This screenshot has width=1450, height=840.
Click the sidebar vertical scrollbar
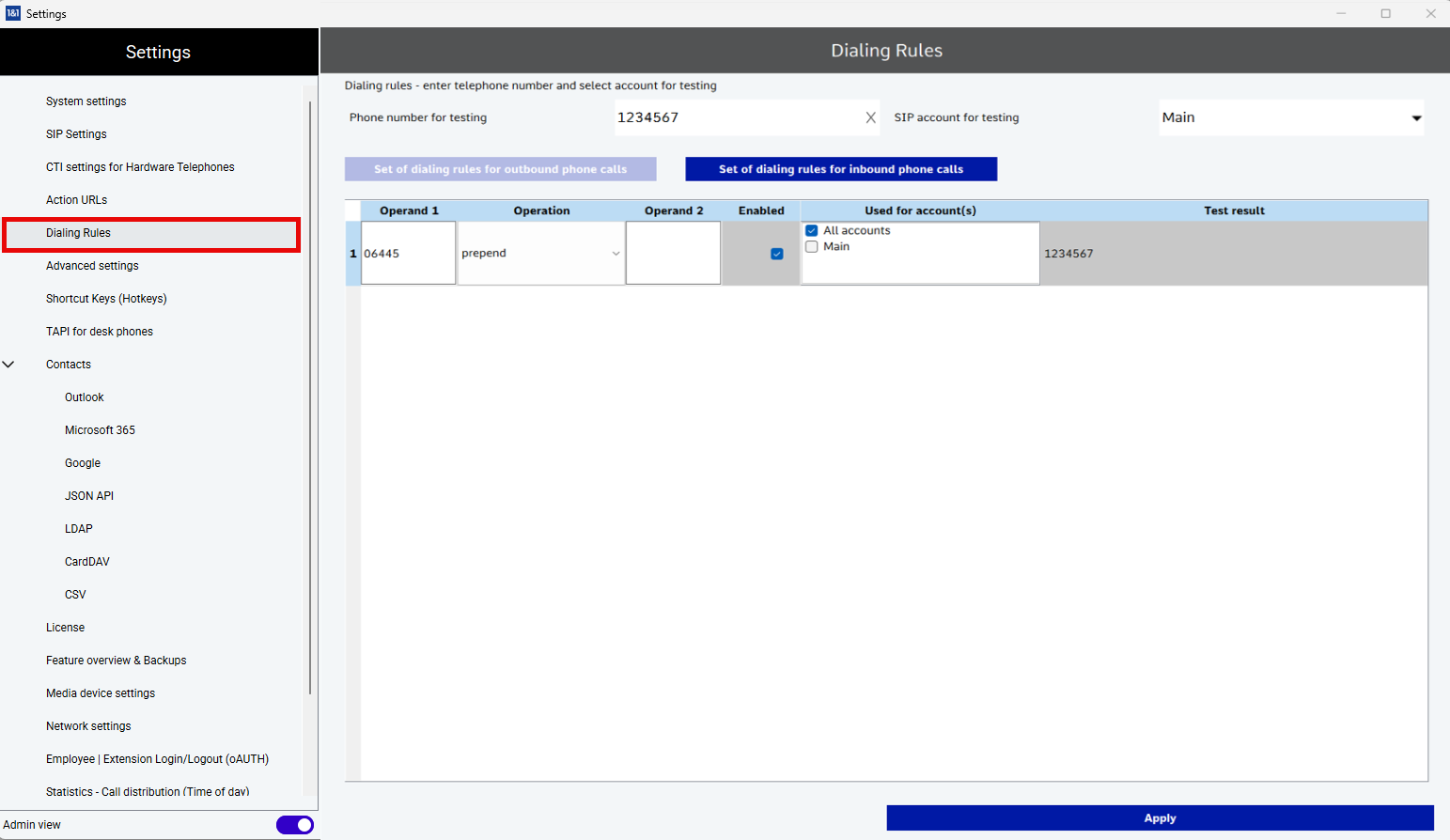click(310, 395)
